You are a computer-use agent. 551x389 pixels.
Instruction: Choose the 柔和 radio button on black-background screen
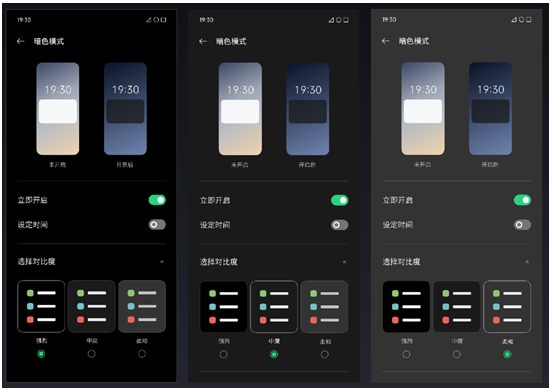[142, 354]
